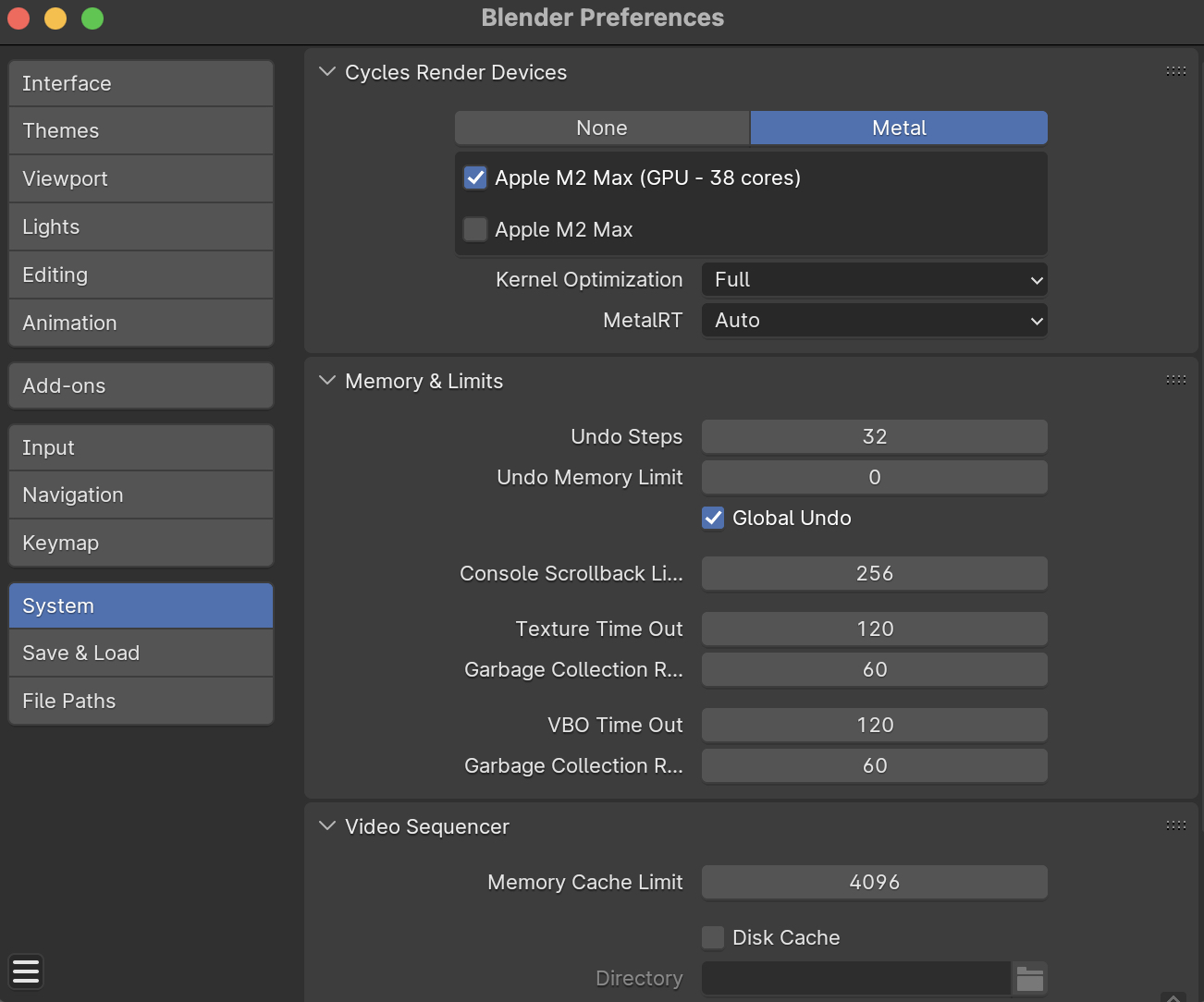Click the Memory Cache Limit value field
The image size is (1204, 1002).
875,882
